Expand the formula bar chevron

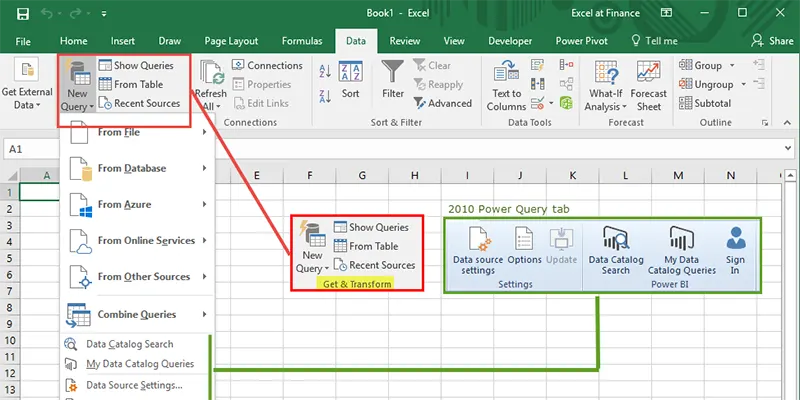pos(789,149)
